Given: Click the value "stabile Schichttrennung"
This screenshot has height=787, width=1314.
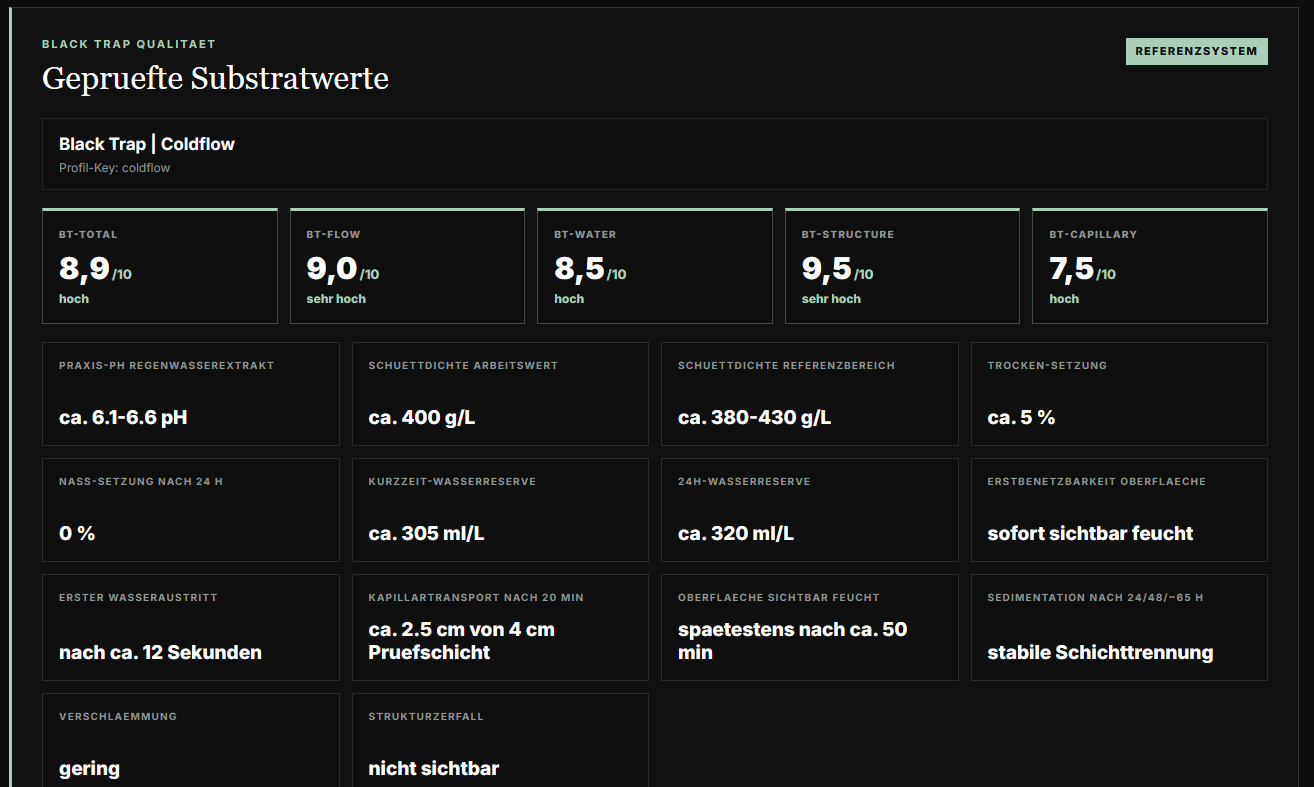Looking at the screenshot, I should click(x=1100, y=652).
